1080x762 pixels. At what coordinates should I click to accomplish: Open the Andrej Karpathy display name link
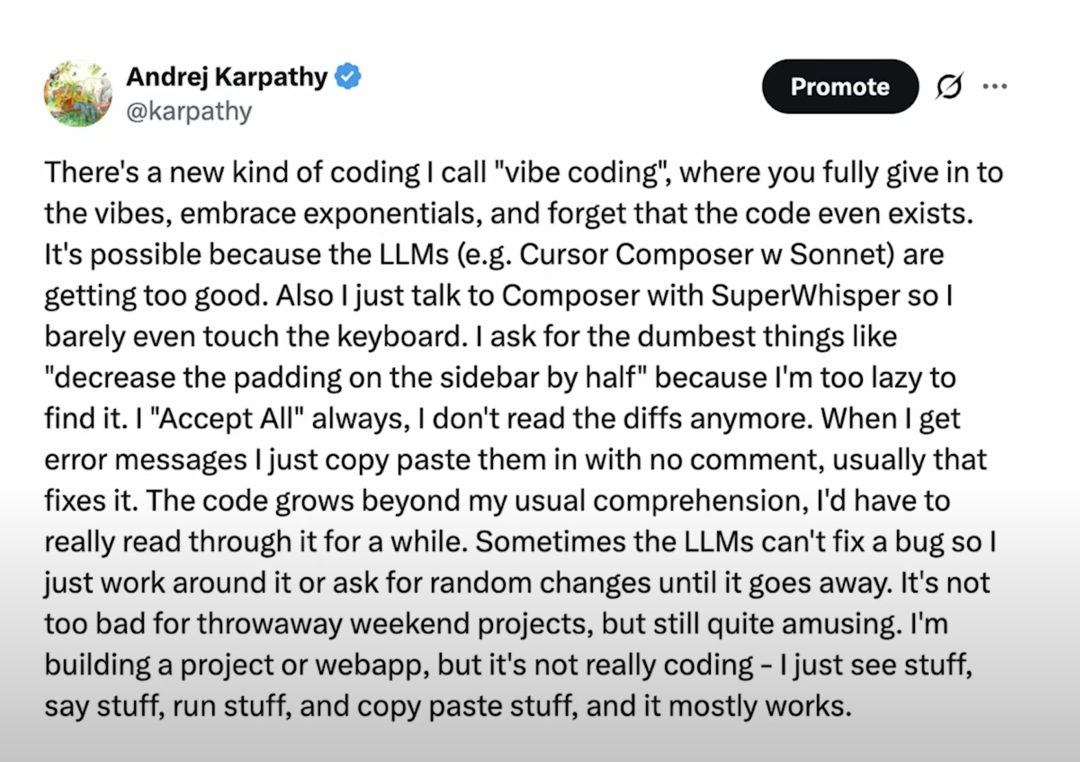coord(227,77)
